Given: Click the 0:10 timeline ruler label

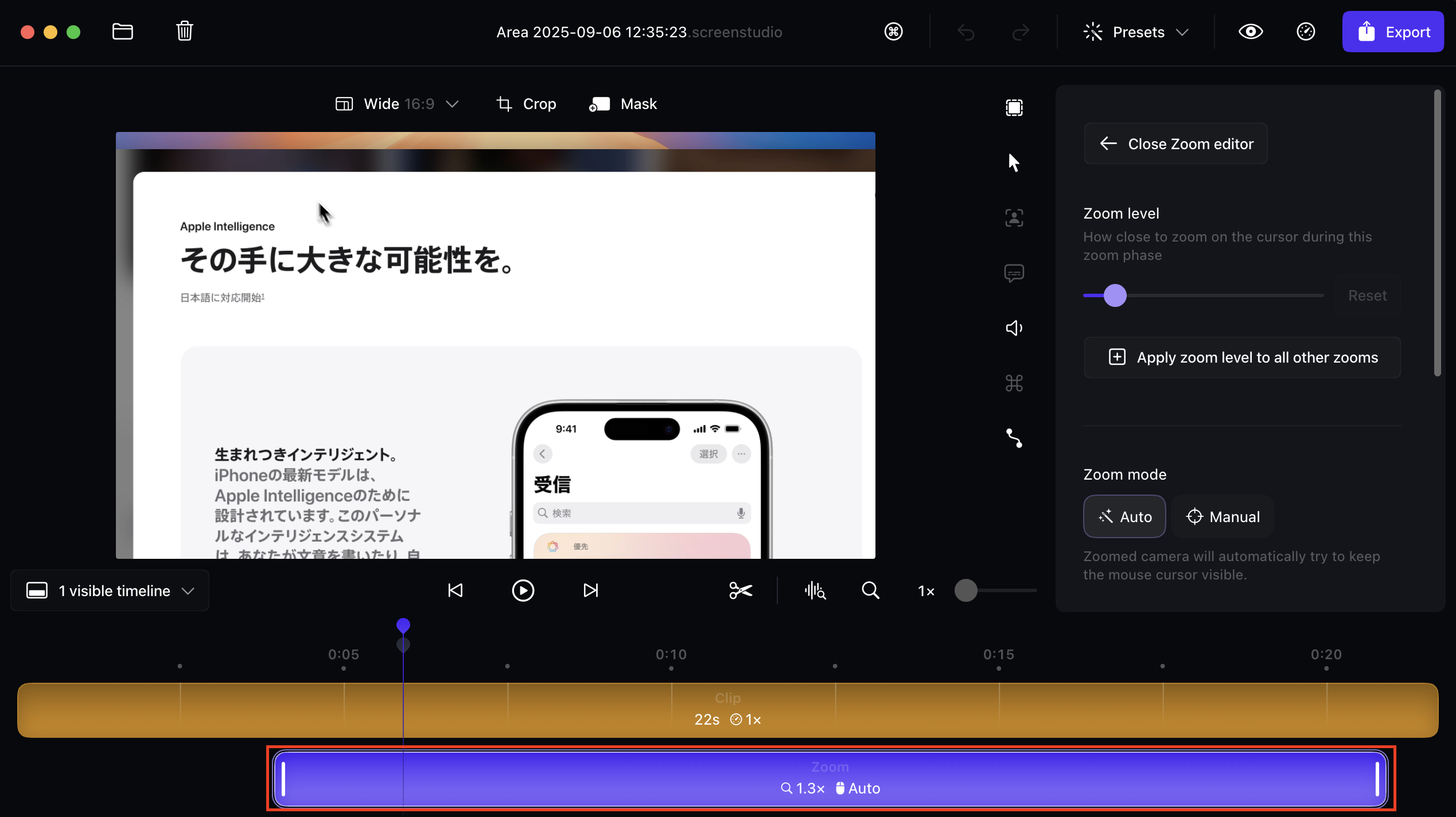Looking at the screenshot, I should (x=671, y=655).
